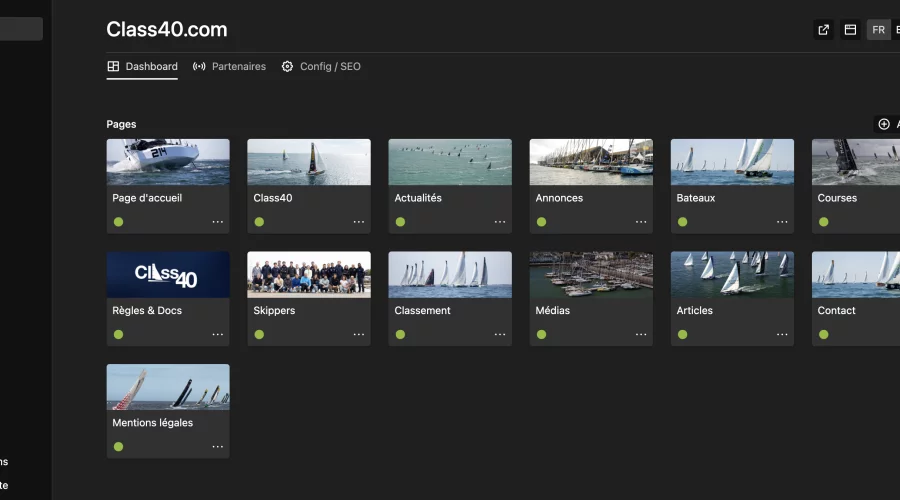Toggle published status of Contact page
The image size is (900, 500).
click(824, 335)
